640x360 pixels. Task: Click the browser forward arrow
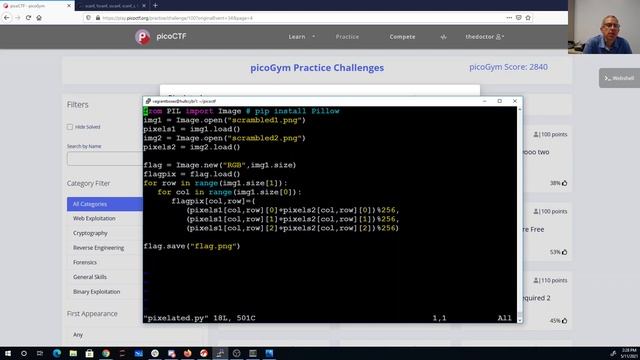pyautogui.click(x=18, y=18)
